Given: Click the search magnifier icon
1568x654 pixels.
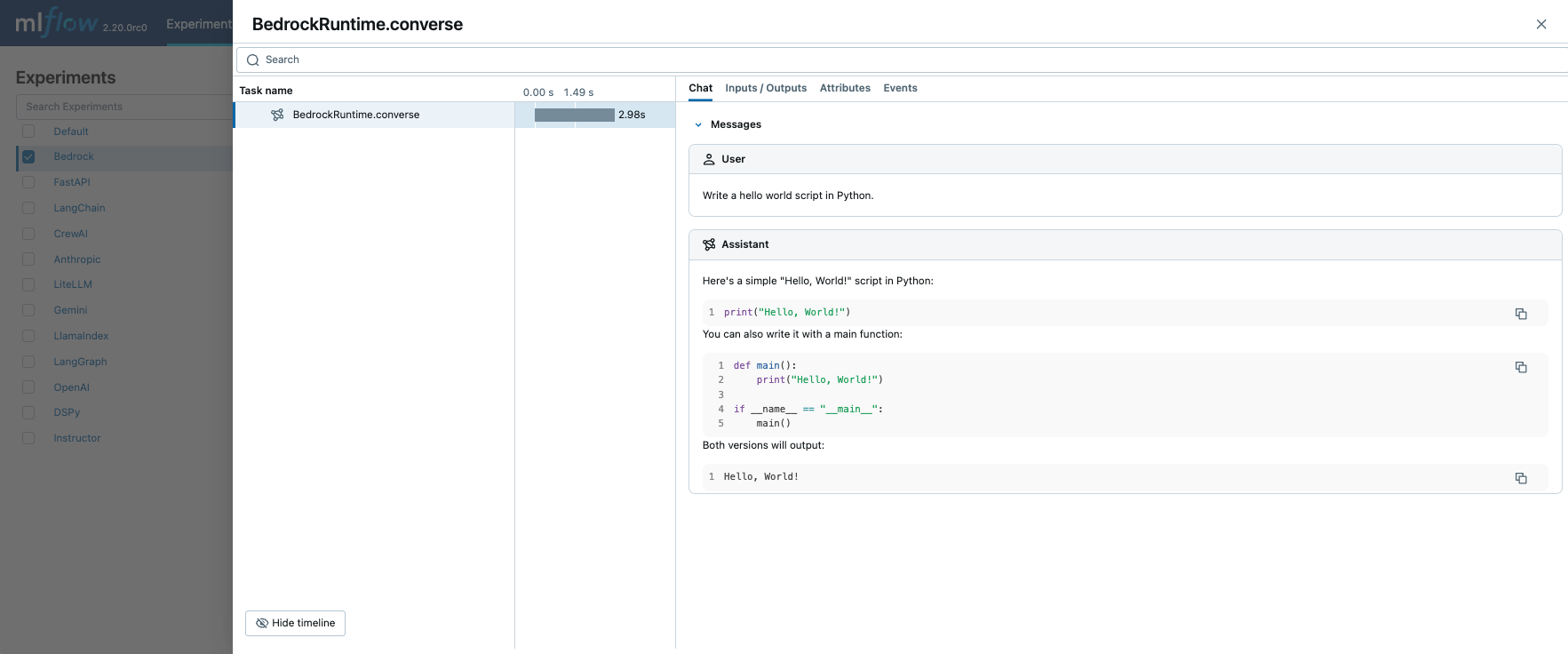Looking at the screenshot, I should 253,60.
